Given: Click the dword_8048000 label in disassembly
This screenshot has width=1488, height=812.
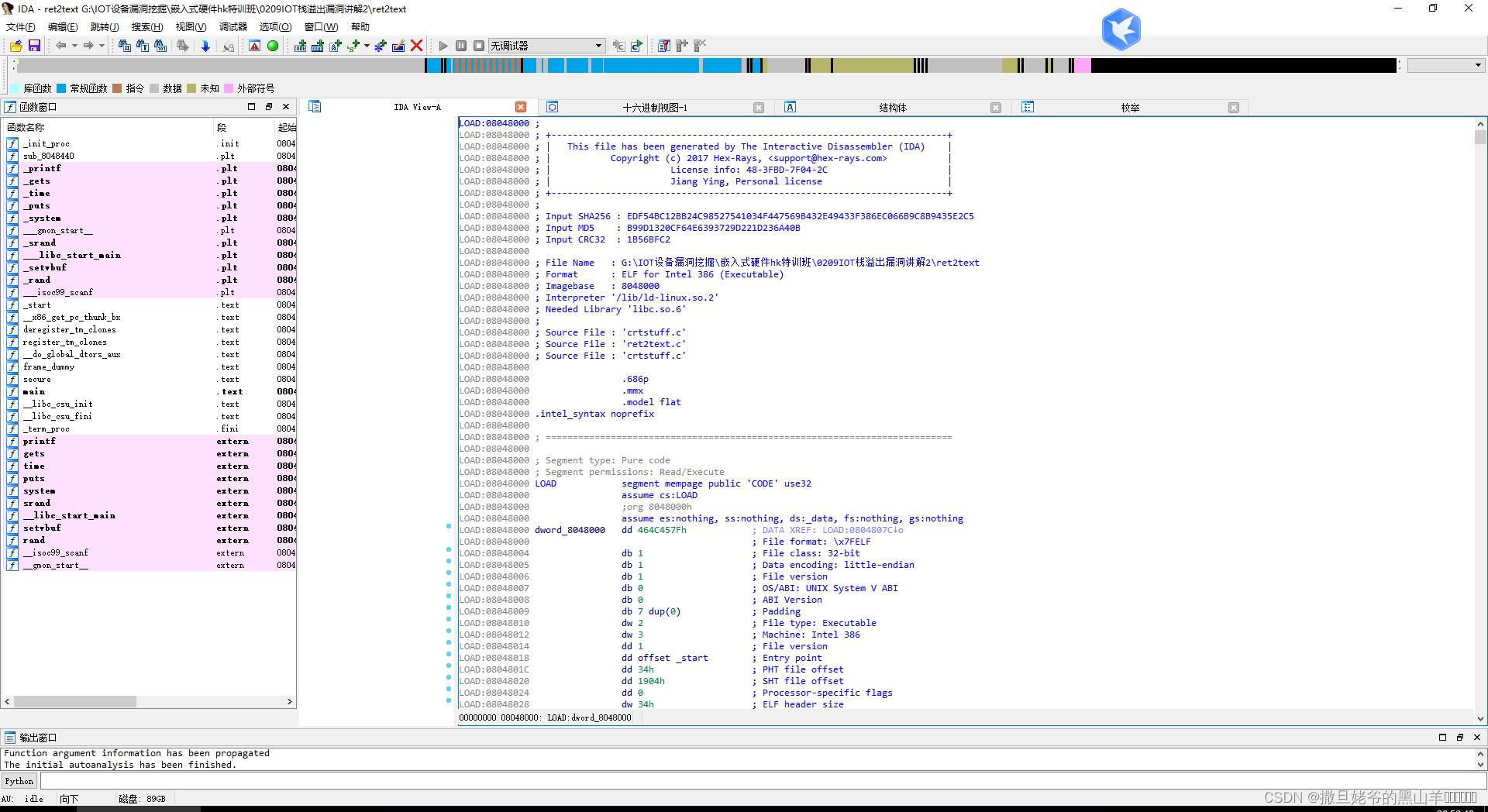Looking at the screenshot, I should point(570,530).
